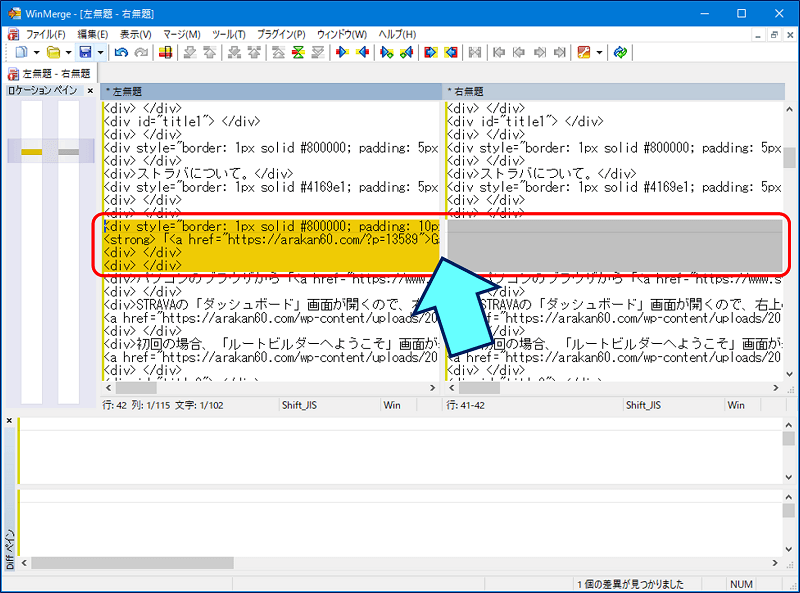800x593 pixels.
Task: Go to the last file icon
Action: [560, 52]
